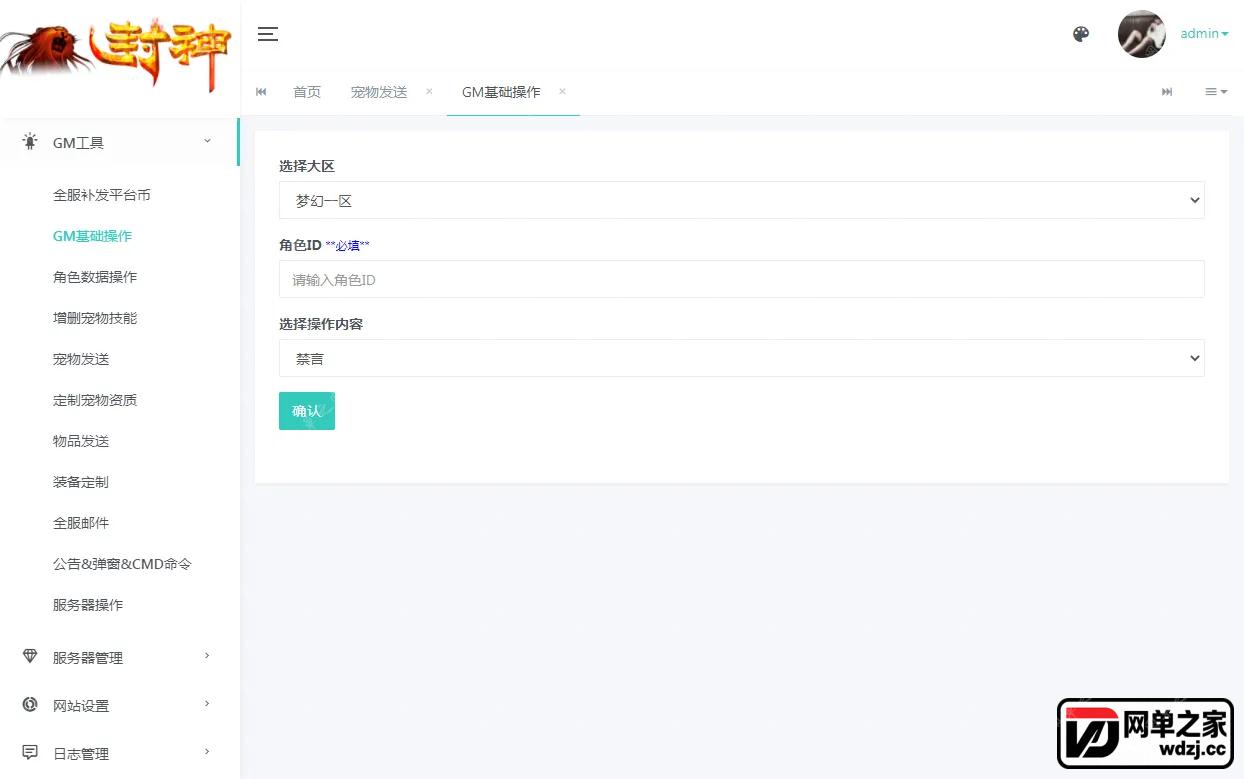The image size is (1244, 779).
Task: Go to 装备定制 page
Action: (x=81, y=482)
